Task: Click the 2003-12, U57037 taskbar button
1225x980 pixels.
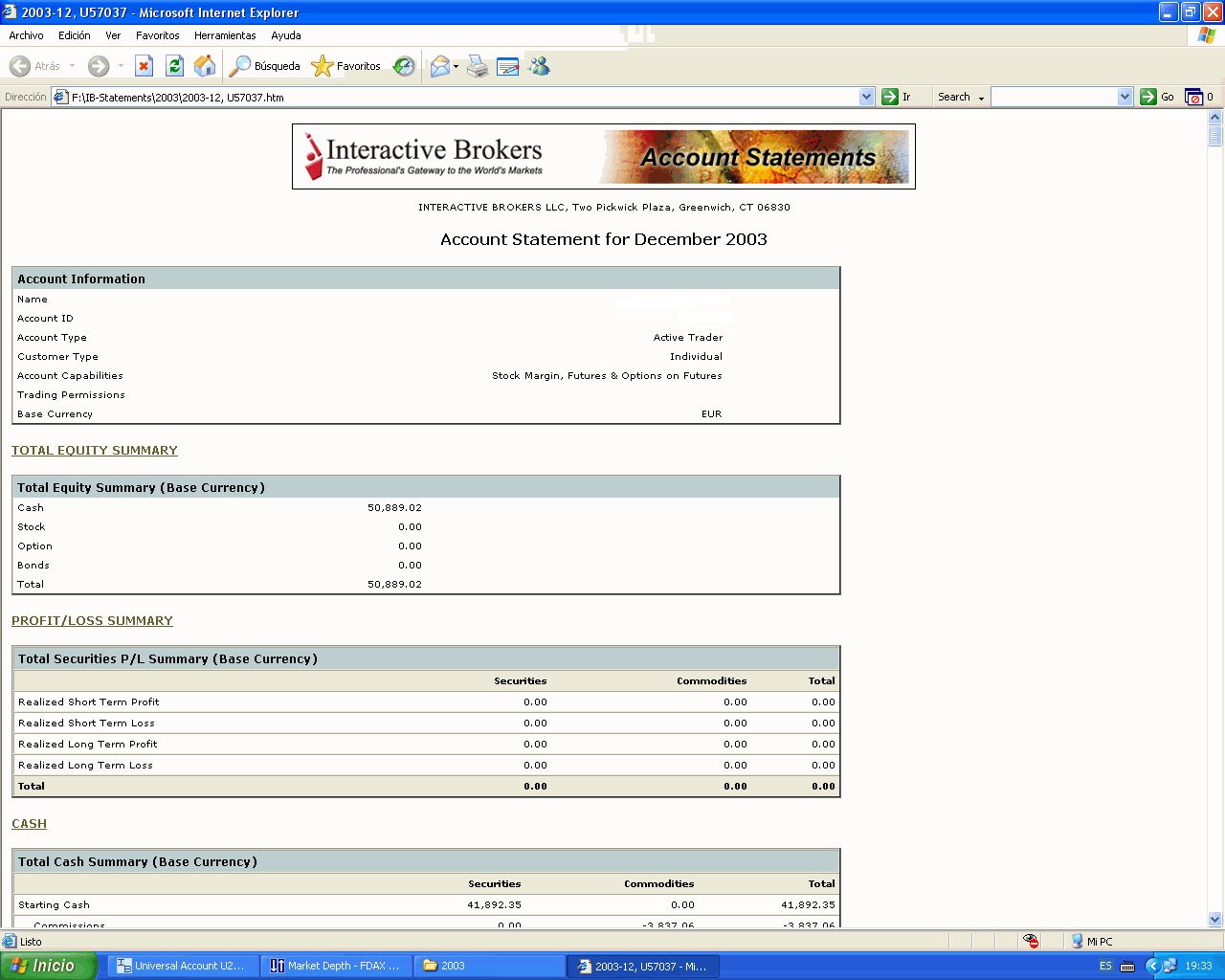Action: pos(643,966)
